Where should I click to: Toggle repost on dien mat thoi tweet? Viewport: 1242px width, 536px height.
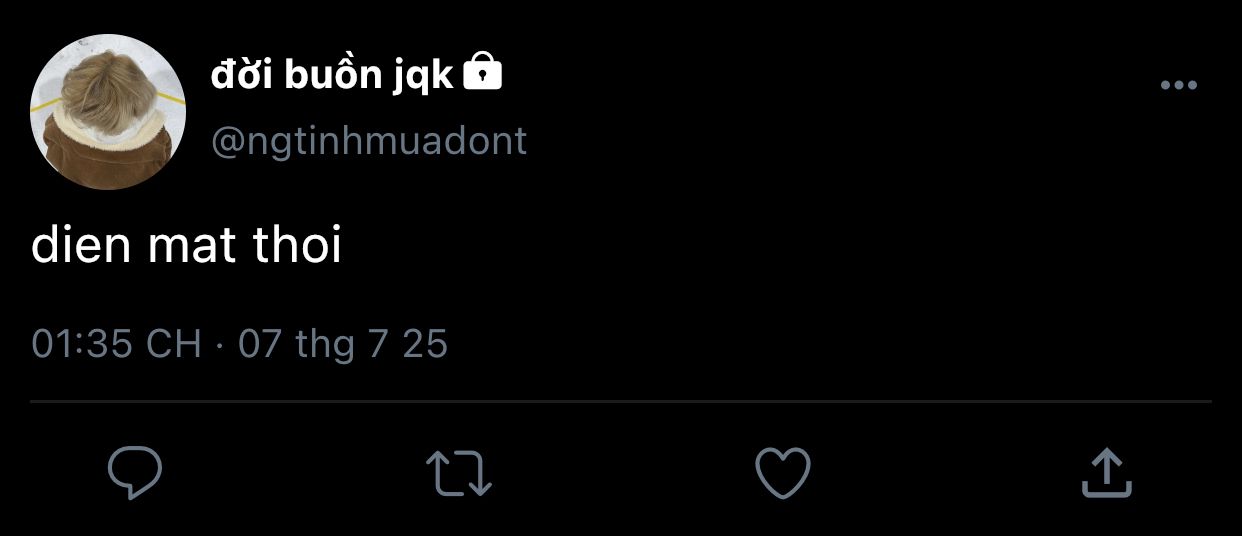pyautogui.click(x=459, y=473)
